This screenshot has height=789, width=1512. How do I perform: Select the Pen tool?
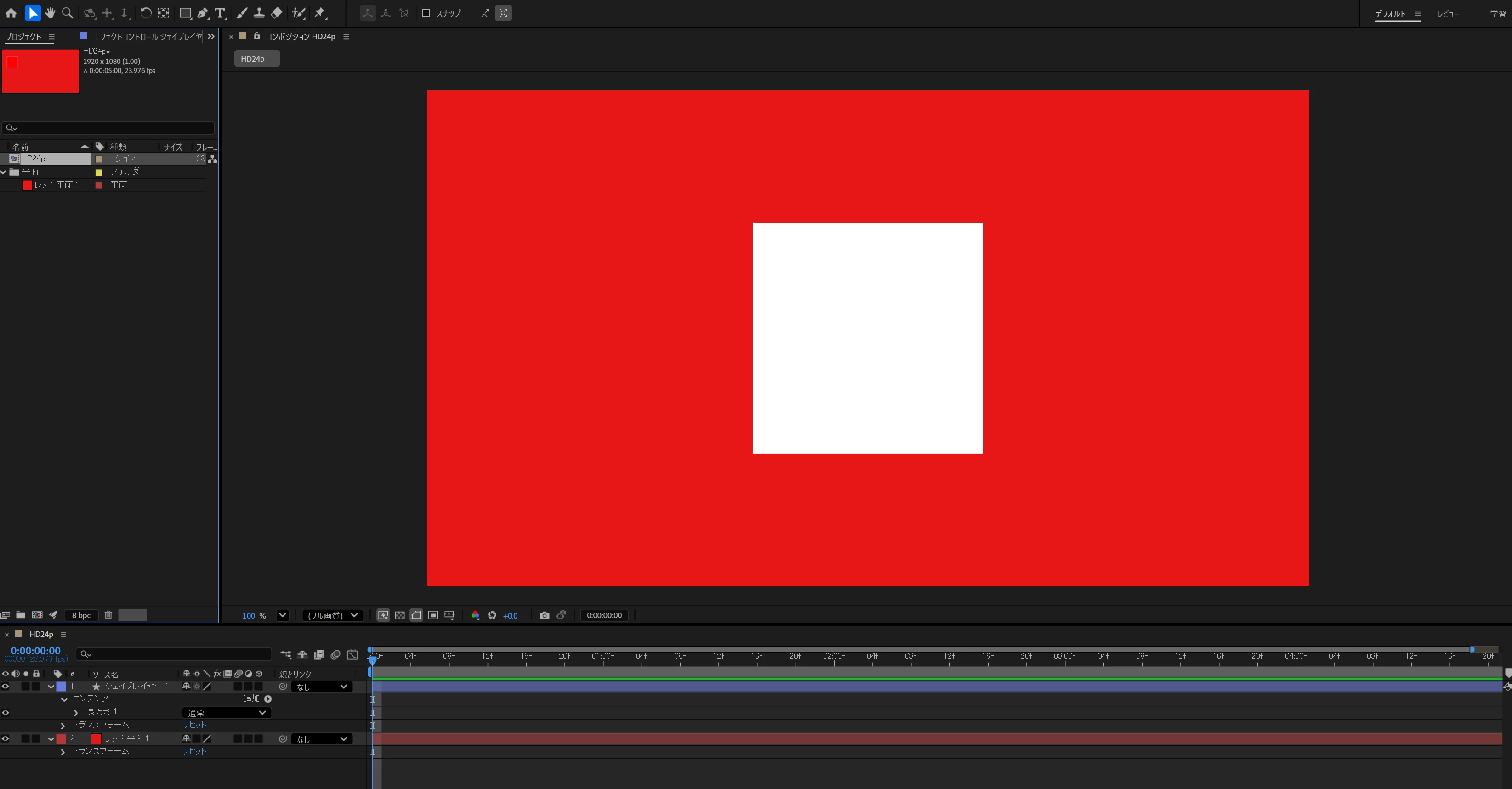point(203,13)
